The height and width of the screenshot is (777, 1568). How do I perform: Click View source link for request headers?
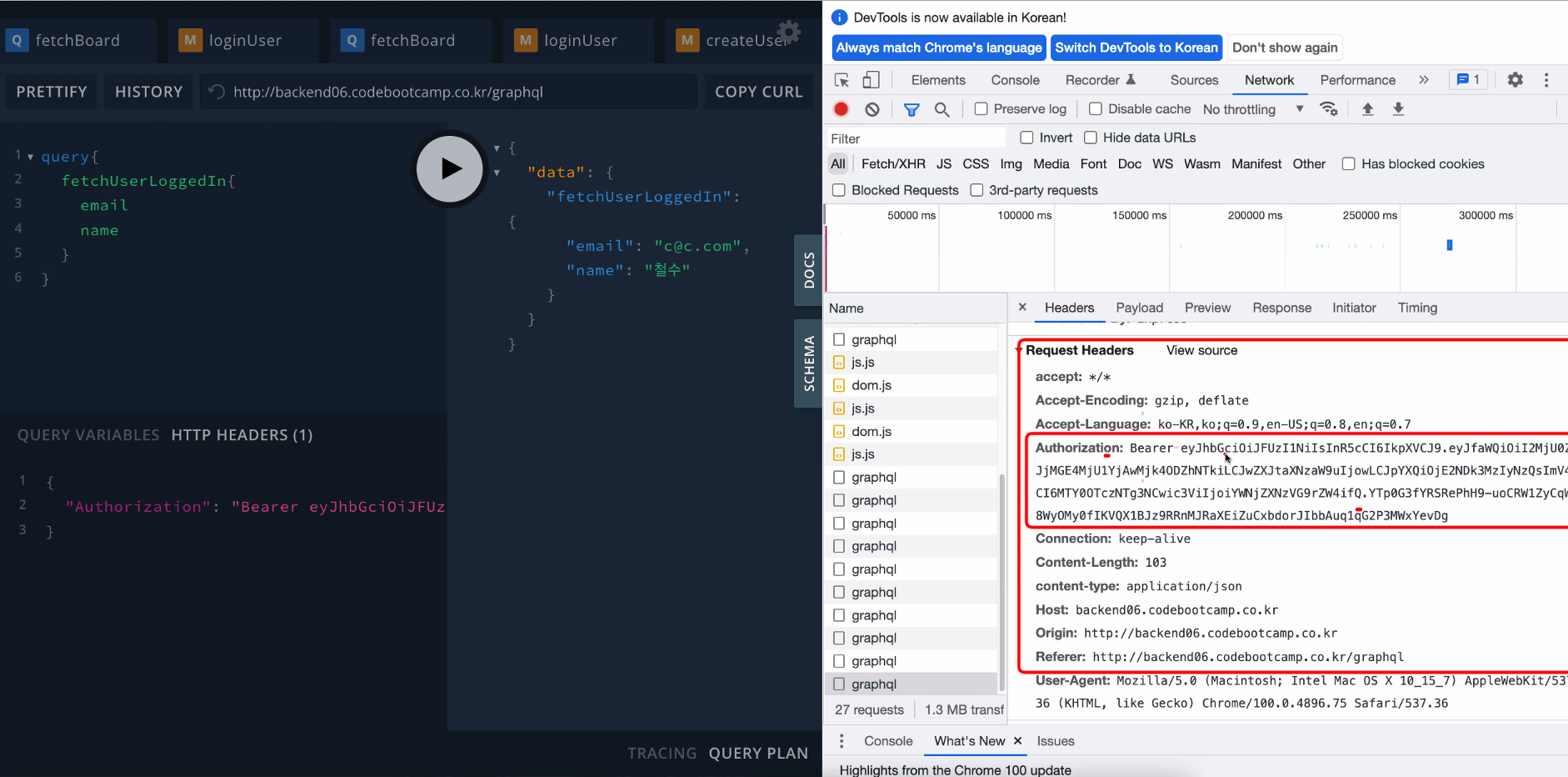pyautogui.click(x=1201, y=350)
